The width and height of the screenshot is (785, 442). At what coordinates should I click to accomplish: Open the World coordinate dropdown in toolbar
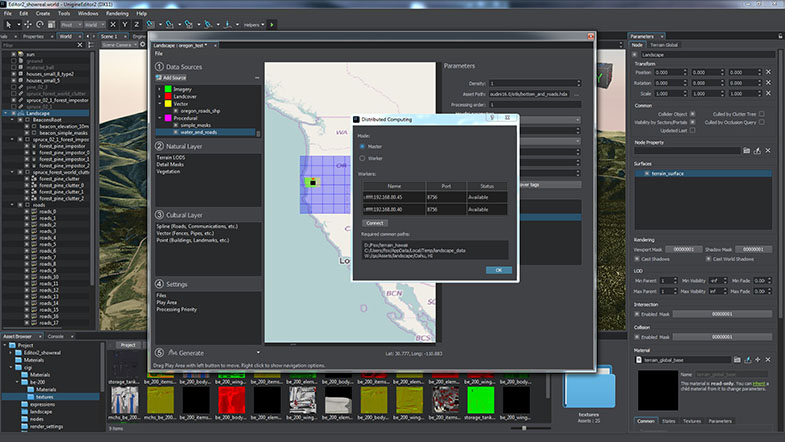tap(95, 25)
